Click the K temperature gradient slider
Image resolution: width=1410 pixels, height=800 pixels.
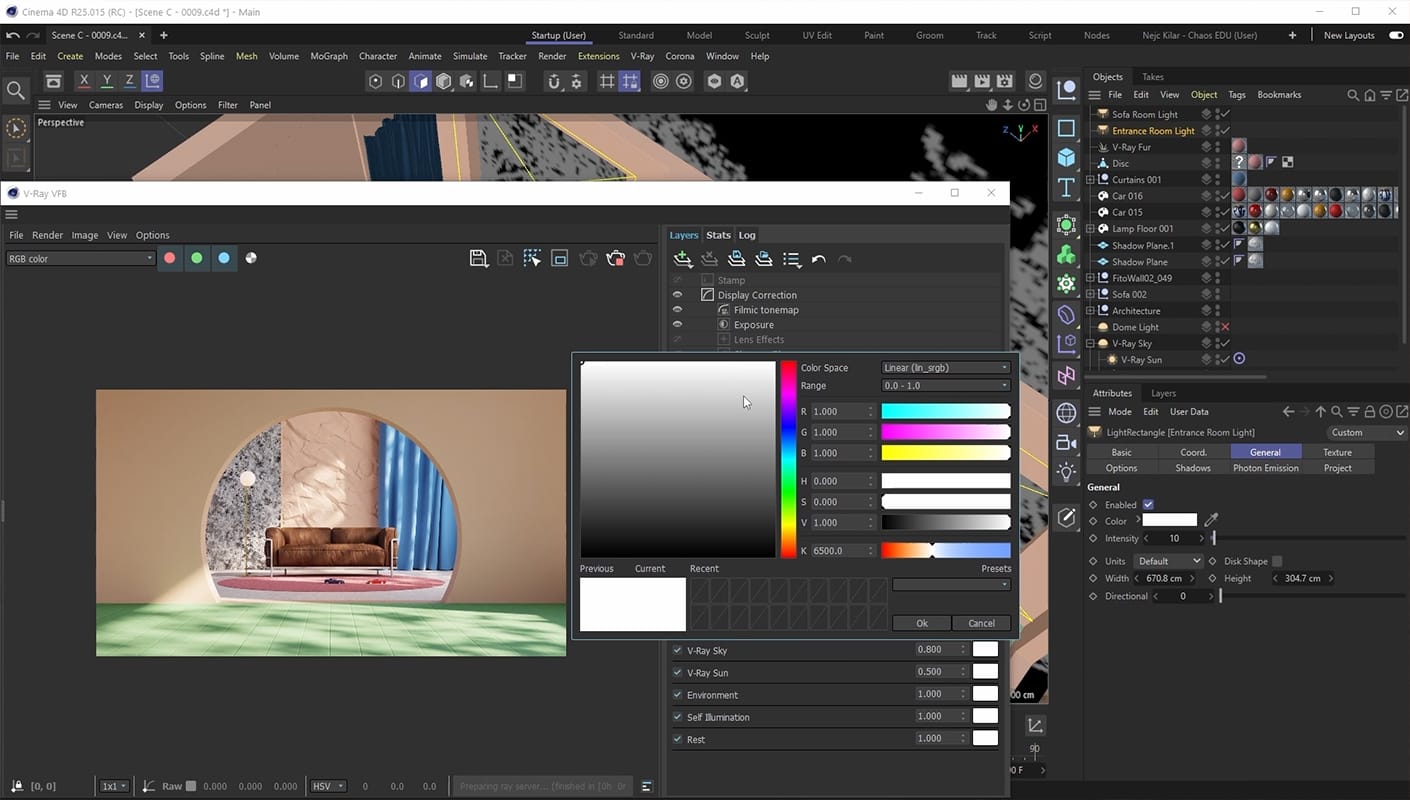coord(946,551)
